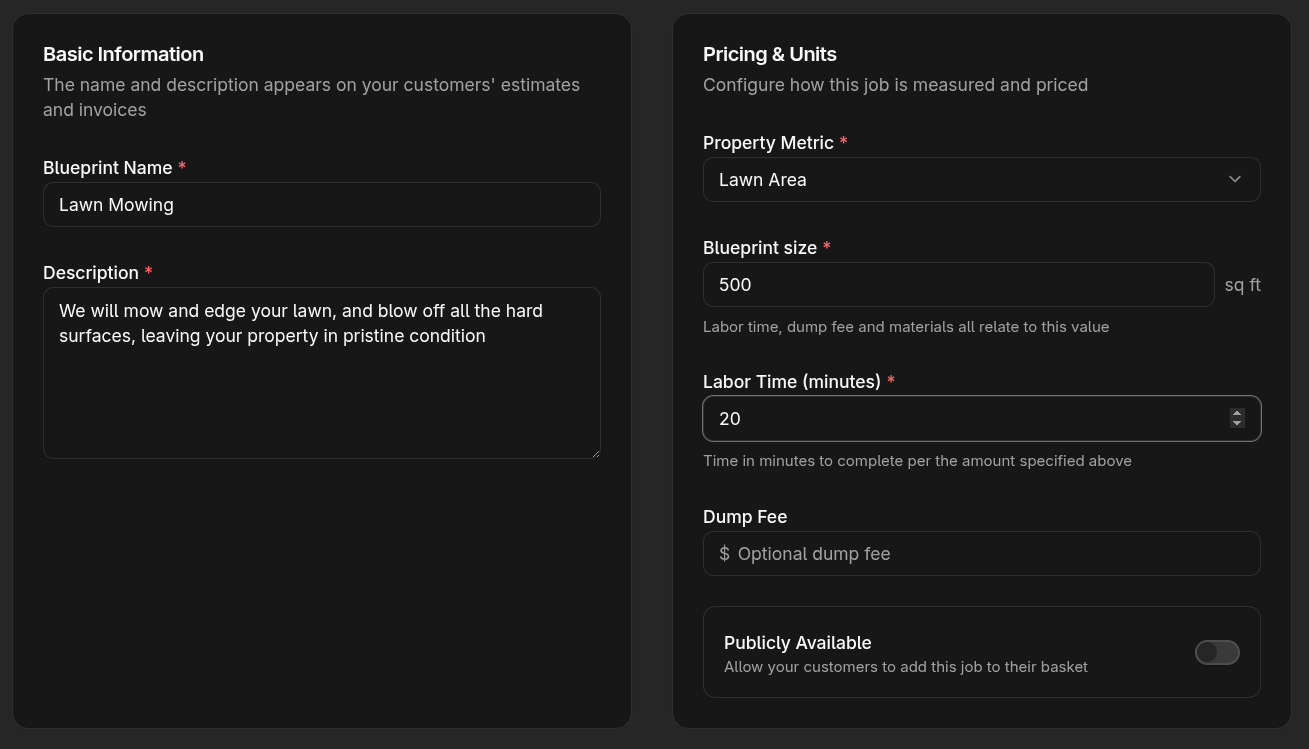
Task: Click the sq ft unit text
Action: pos(1242,285)
